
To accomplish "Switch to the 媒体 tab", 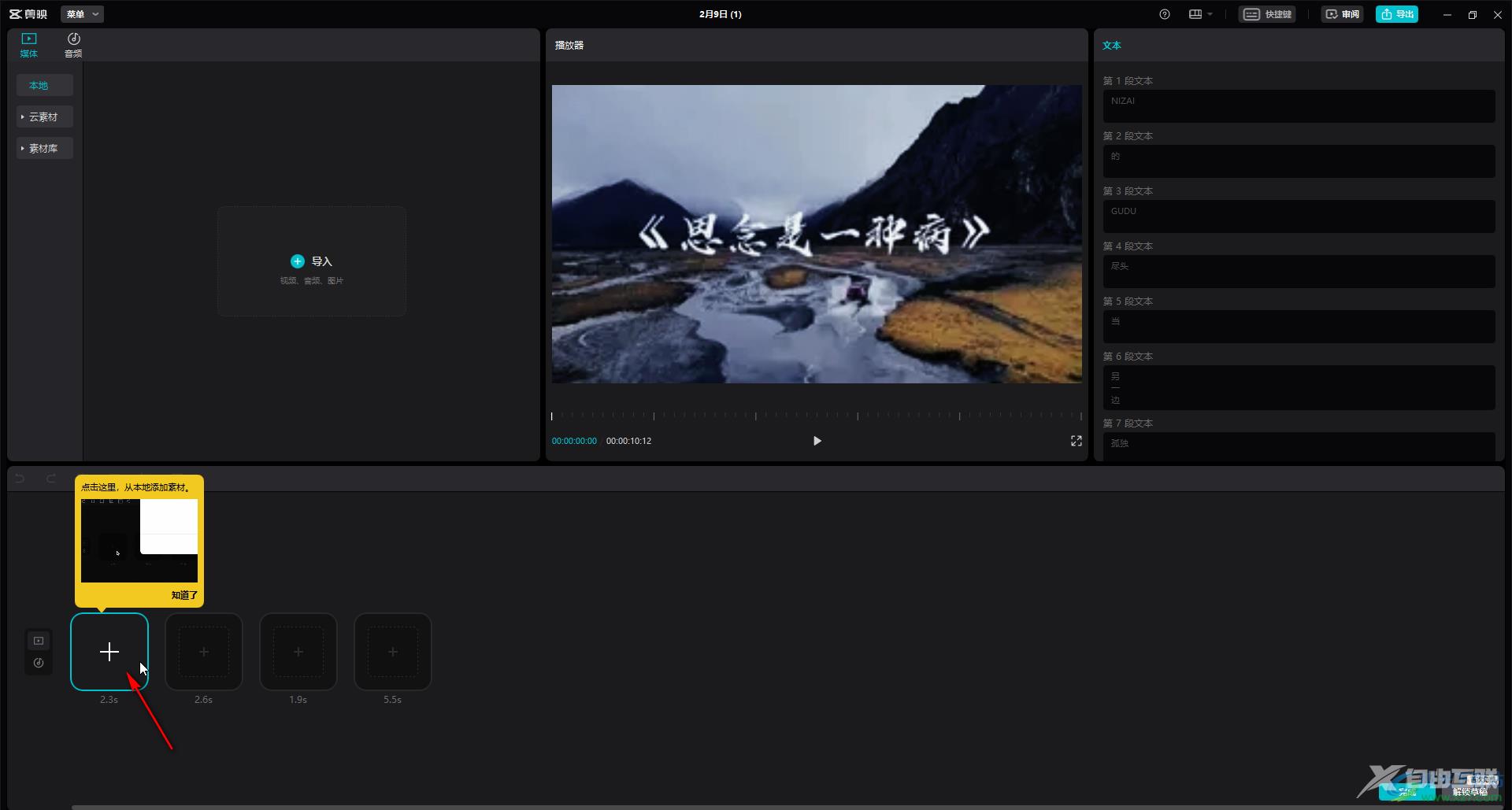I will click(x=29, y=45).
